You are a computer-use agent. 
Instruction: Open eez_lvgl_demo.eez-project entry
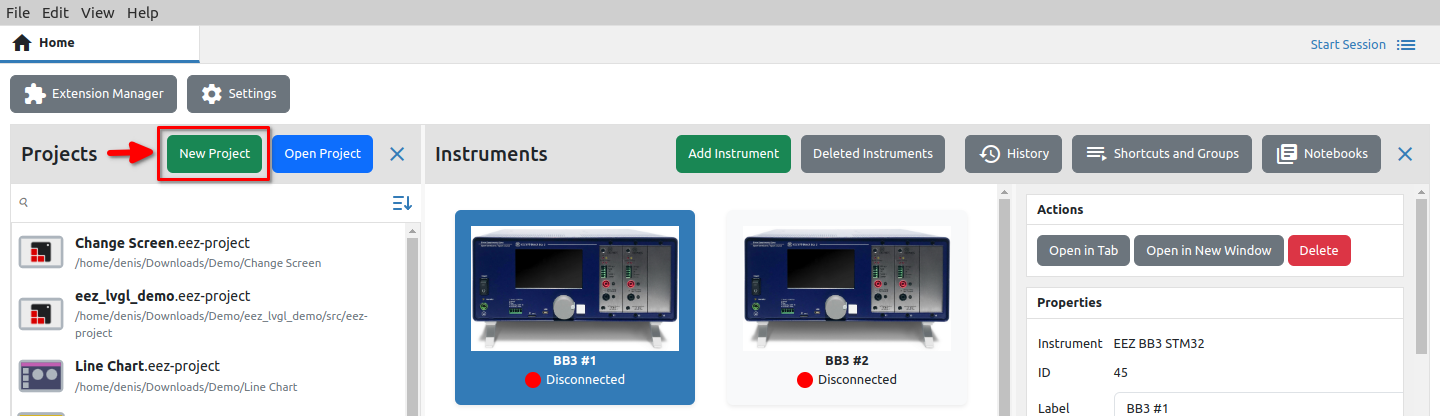click(208, 314)
